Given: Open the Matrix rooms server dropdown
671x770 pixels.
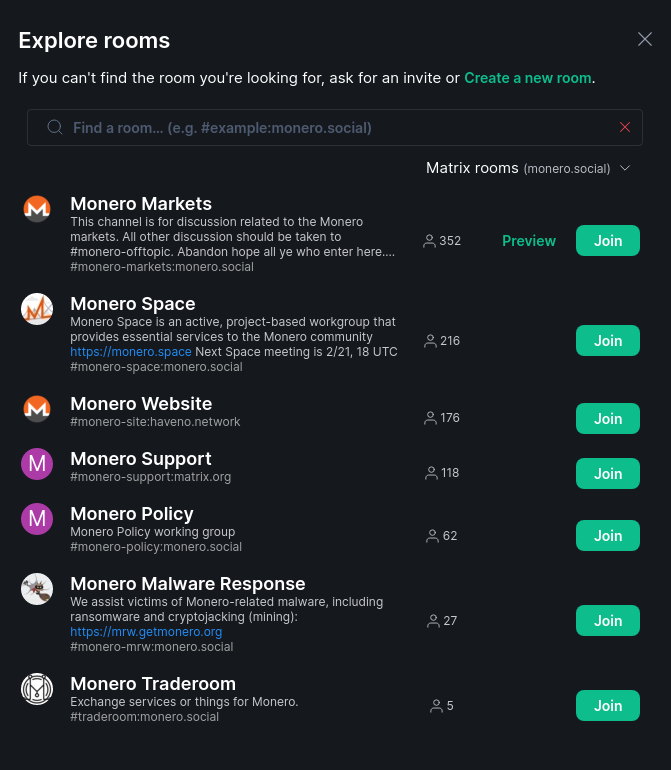Looking at the screenshot, I should coord(528,168).
